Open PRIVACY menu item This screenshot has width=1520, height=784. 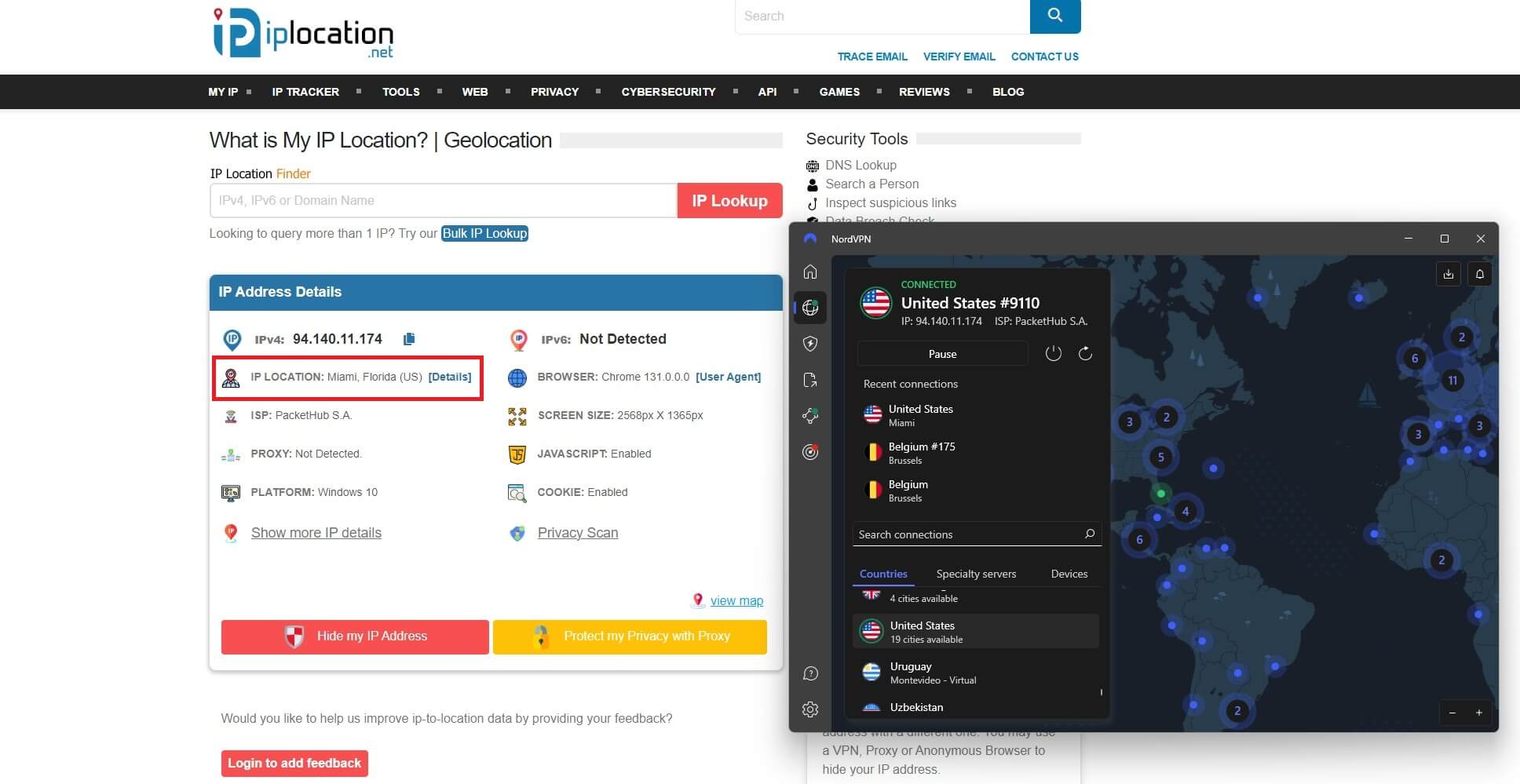[554, 92]
